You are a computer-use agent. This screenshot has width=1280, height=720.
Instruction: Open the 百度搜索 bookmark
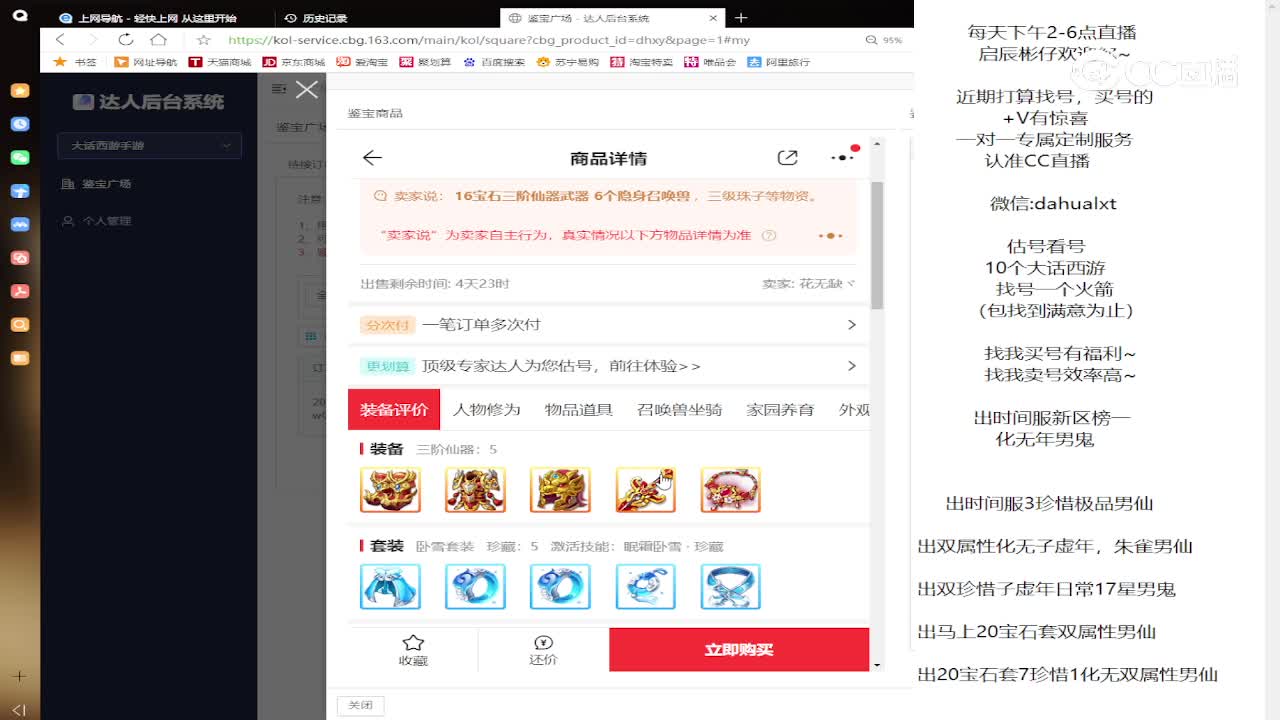[494, 62]
